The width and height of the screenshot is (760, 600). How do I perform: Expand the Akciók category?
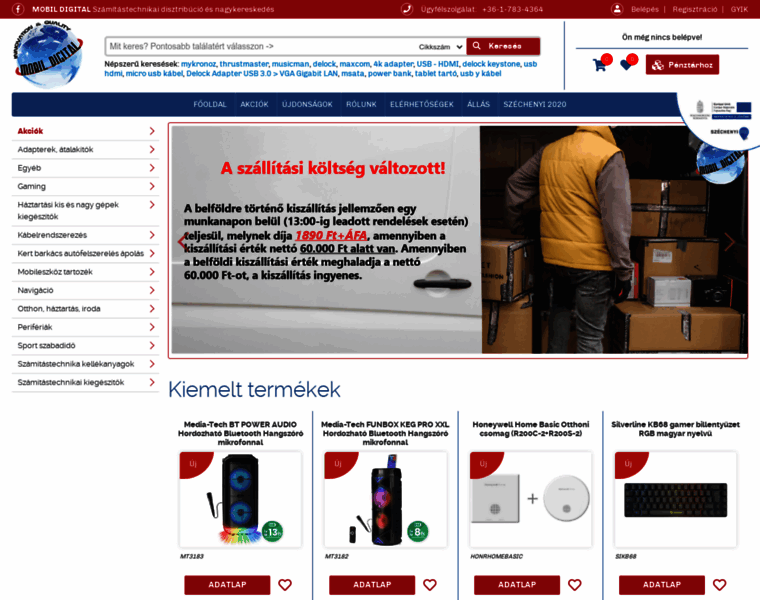pos(152,131)
